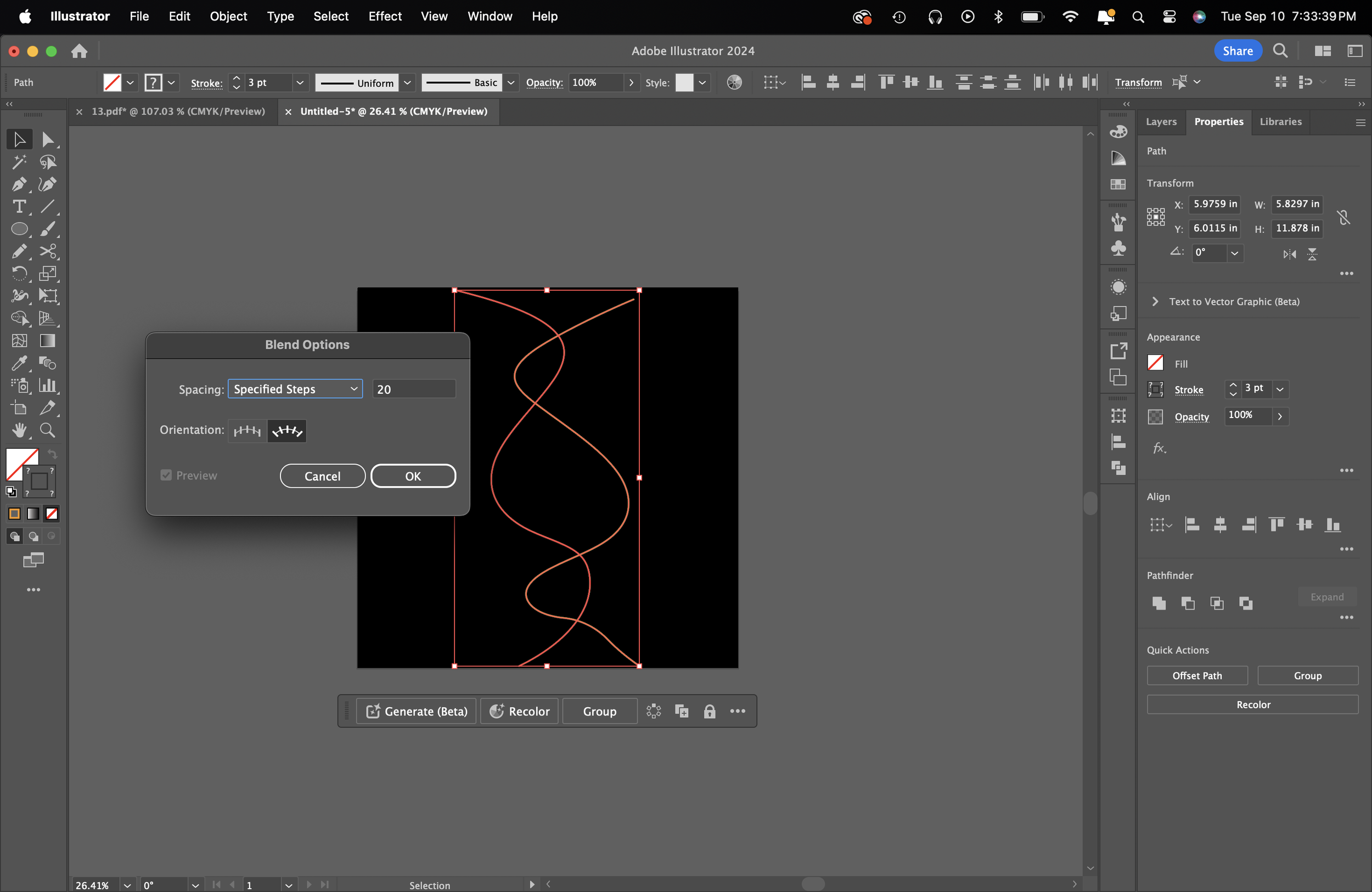Choose Align to Path orientation
1372x892 pixels.
pos(286,431)
